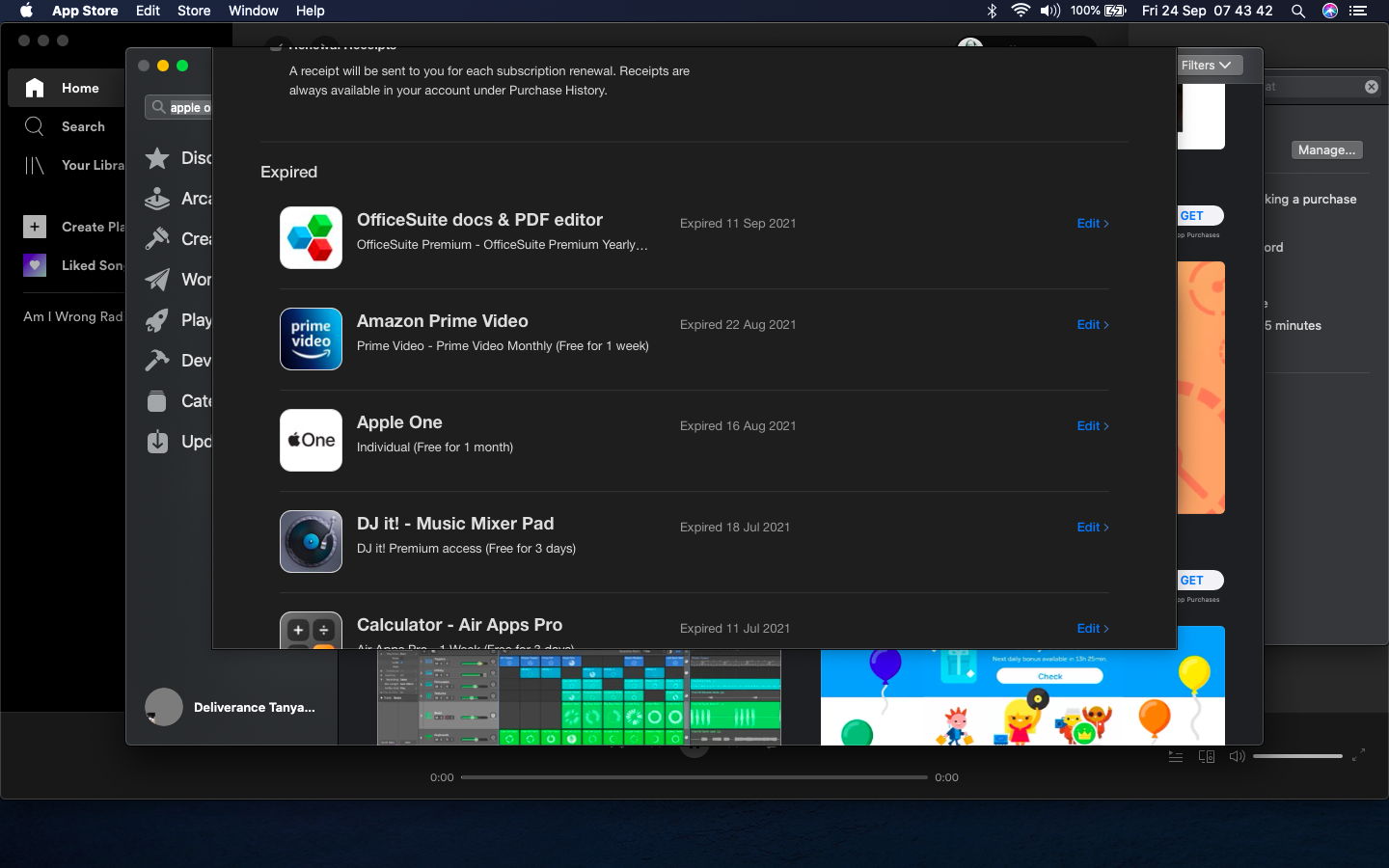Open the Apple menu
Image resolution: width=1389 pixels, height=868 pixels.
point(26,11)
